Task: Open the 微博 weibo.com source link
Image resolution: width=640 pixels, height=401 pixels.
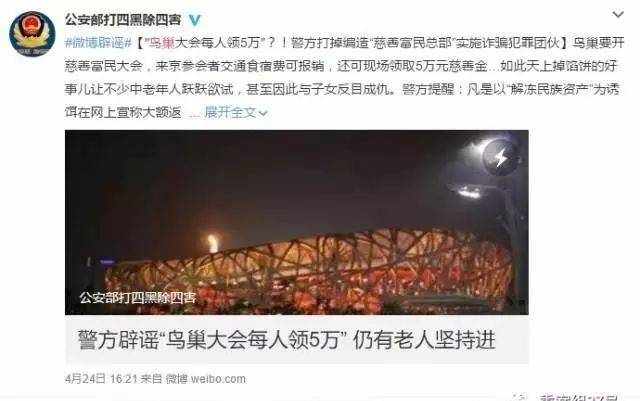Action: 205,379
